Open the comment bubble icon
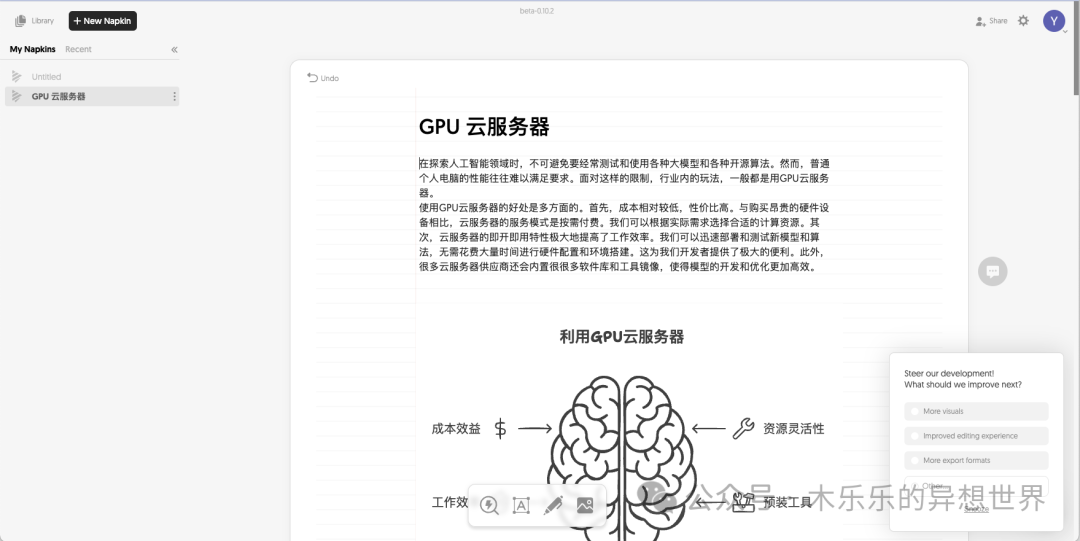This screenshot has height=541, width=1080. coord(993,272)
